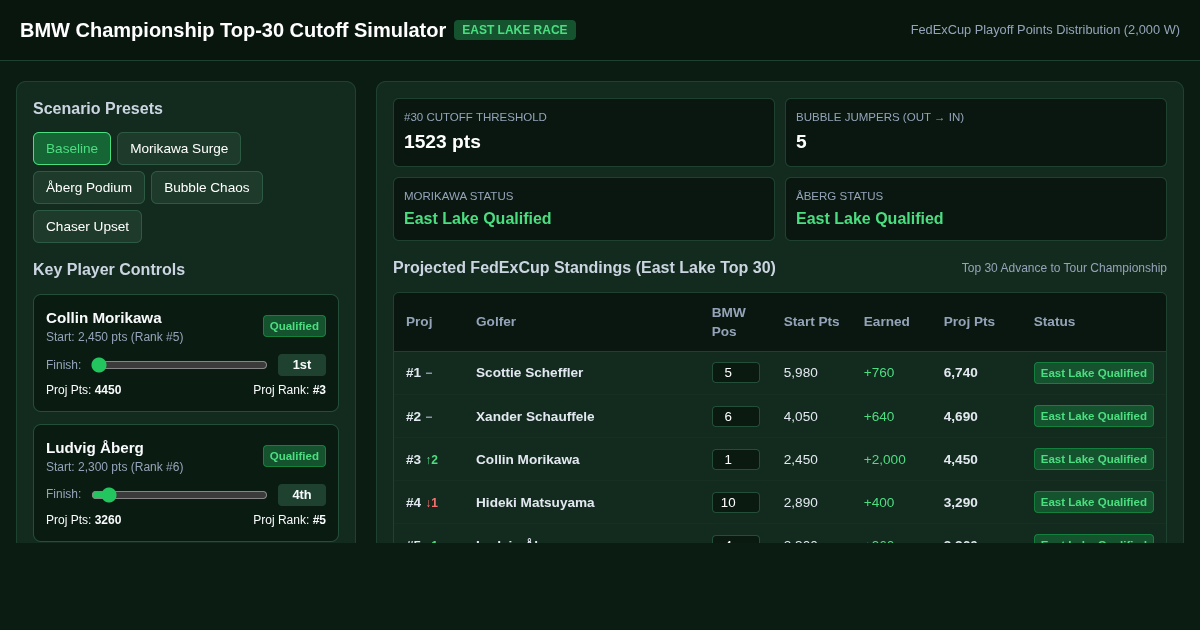Click Åberg's Qualified badge in controls
This screenshot has width=1200, height=630.
click(294, 456)
